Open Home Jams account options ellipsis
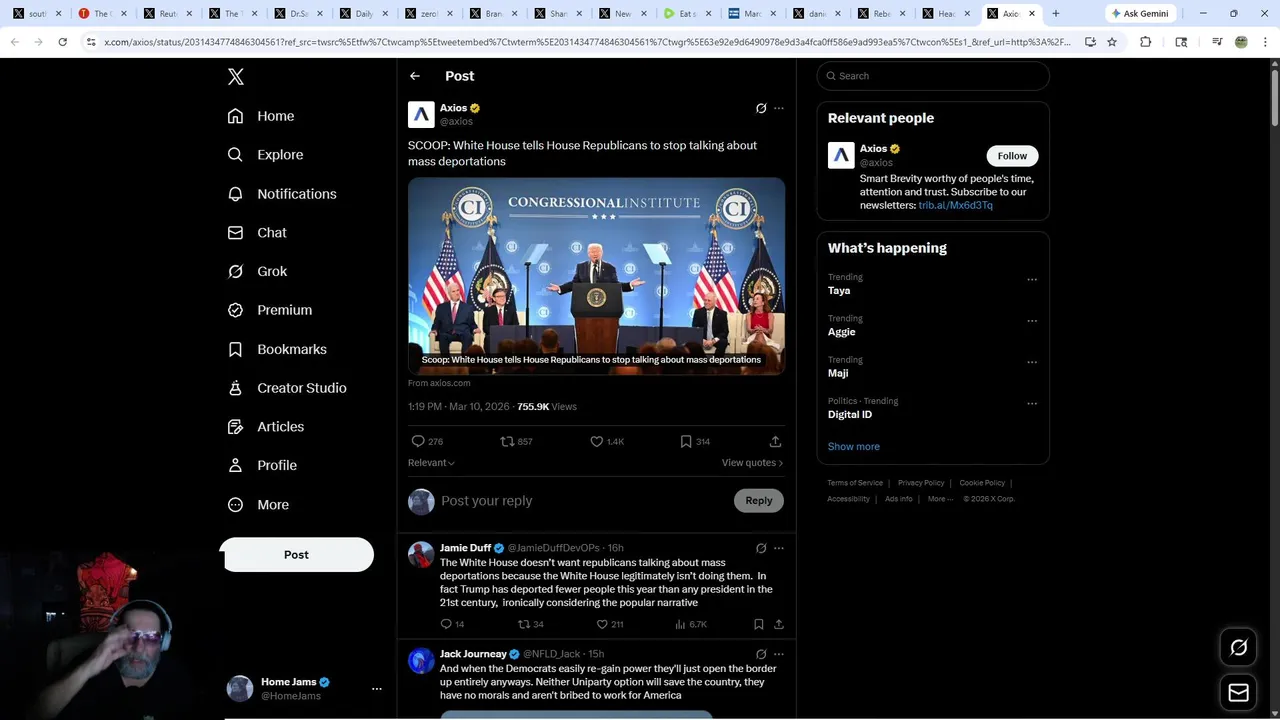The width and height of the screenshot is (1280, 720). [x=377, y=689]
